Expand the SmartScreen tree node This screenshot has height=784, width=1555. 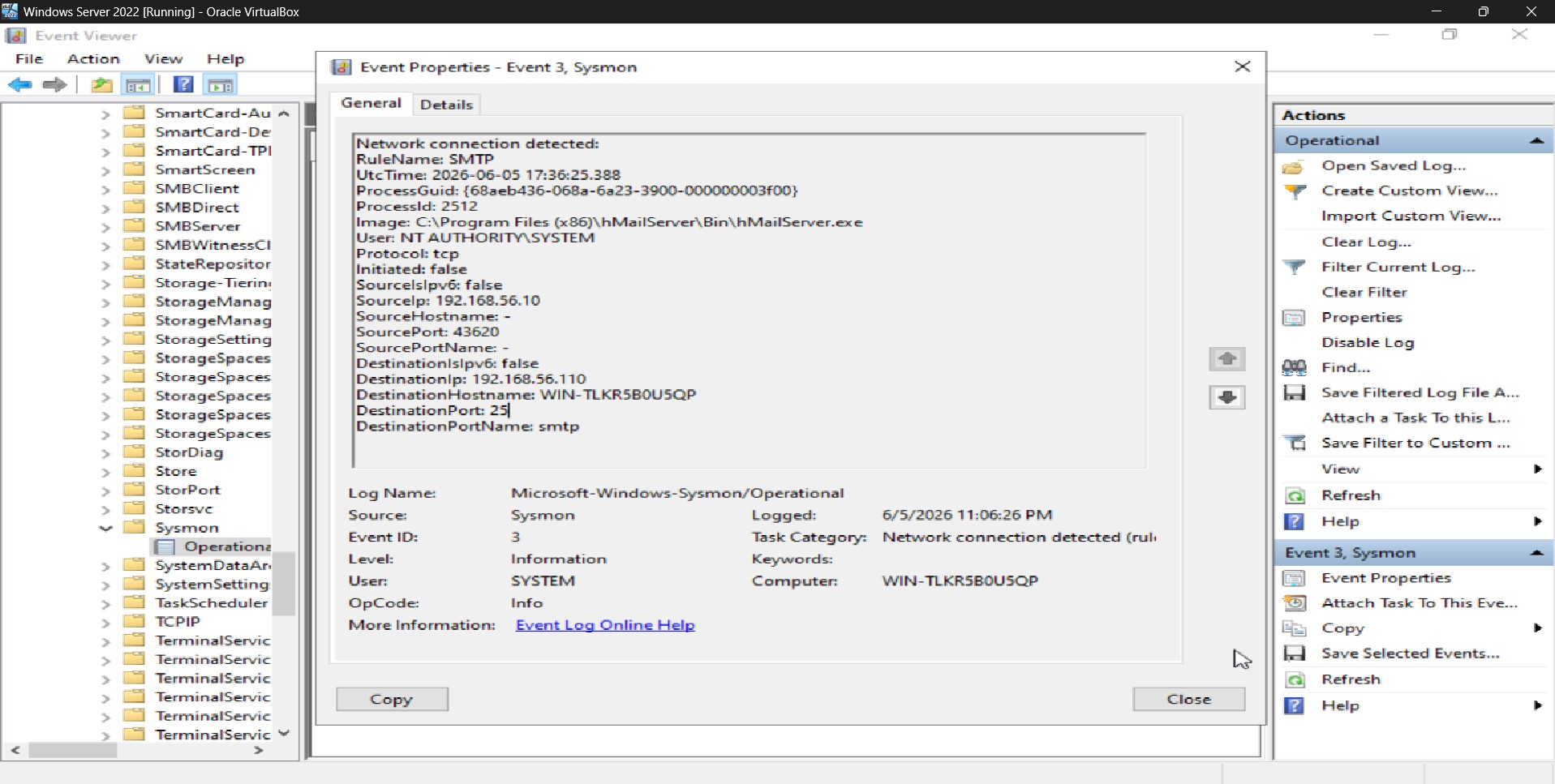click(105, 171)
